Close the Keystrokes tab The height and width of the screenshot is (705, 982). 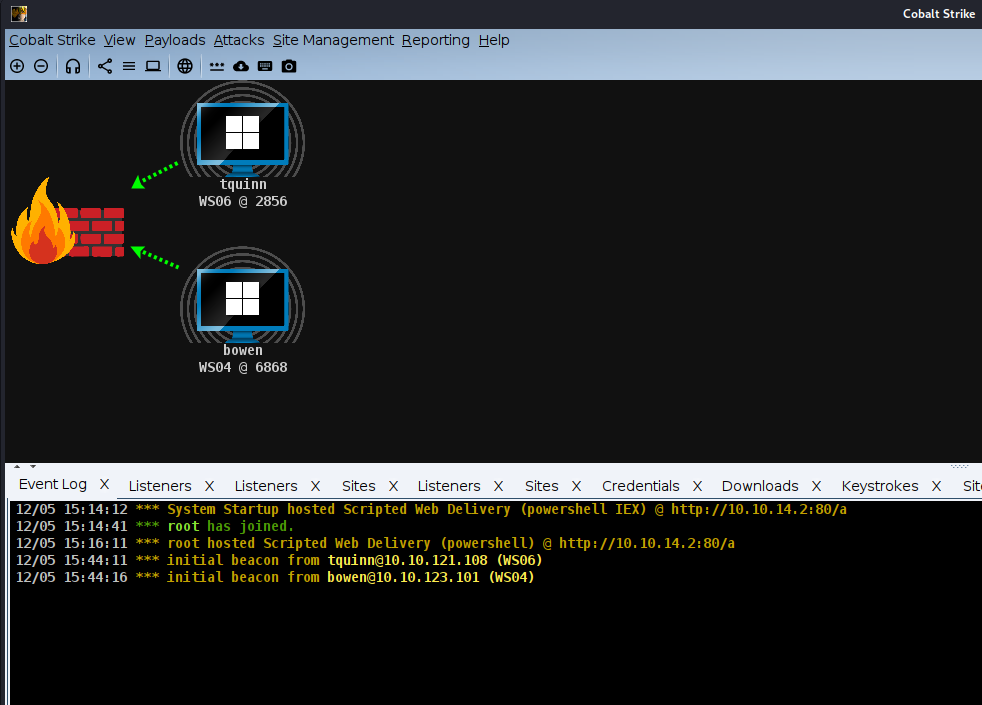[936, 486]
